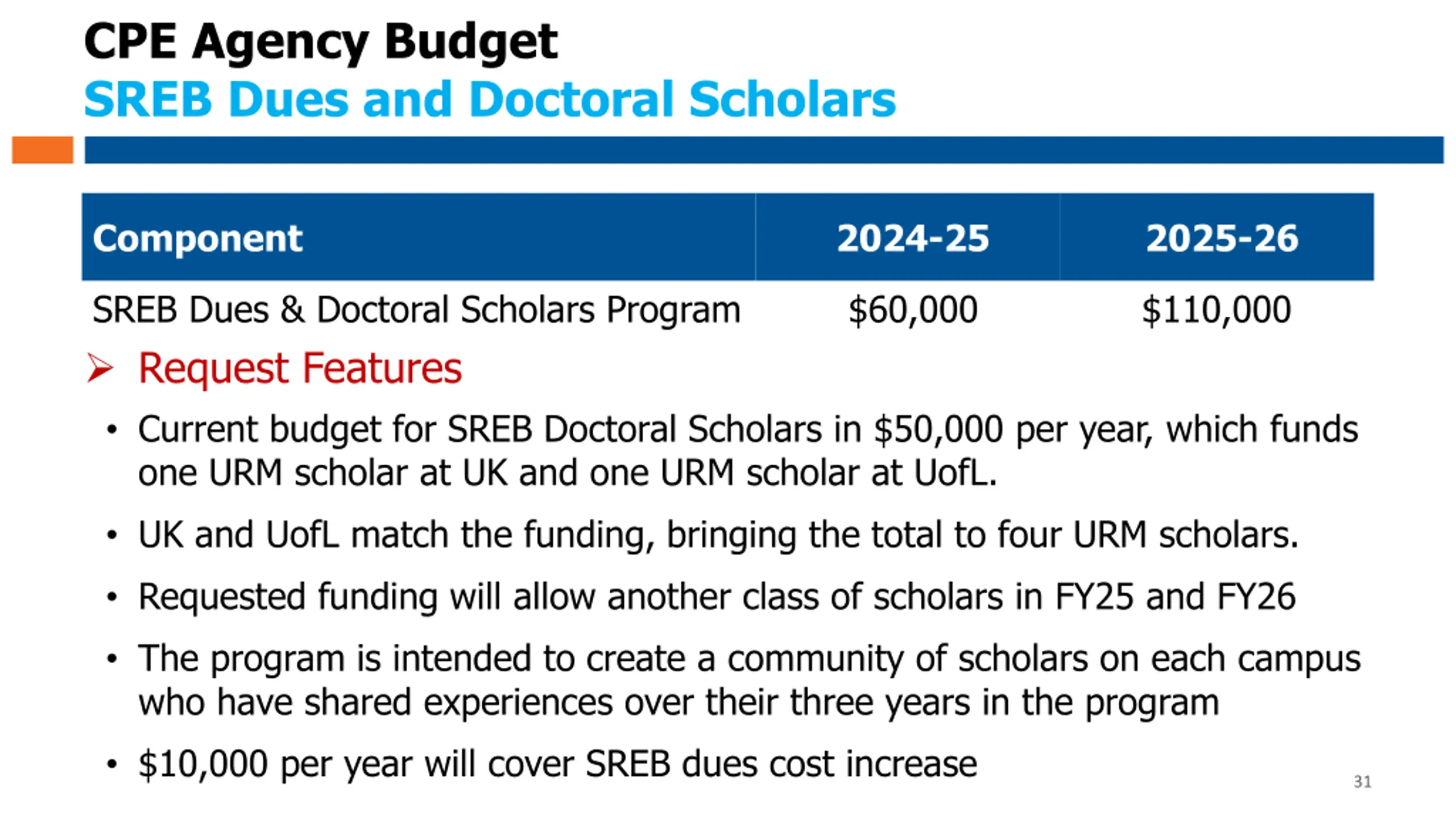
Task: Click the orange rectangle accent block
Action: (43, 150)
